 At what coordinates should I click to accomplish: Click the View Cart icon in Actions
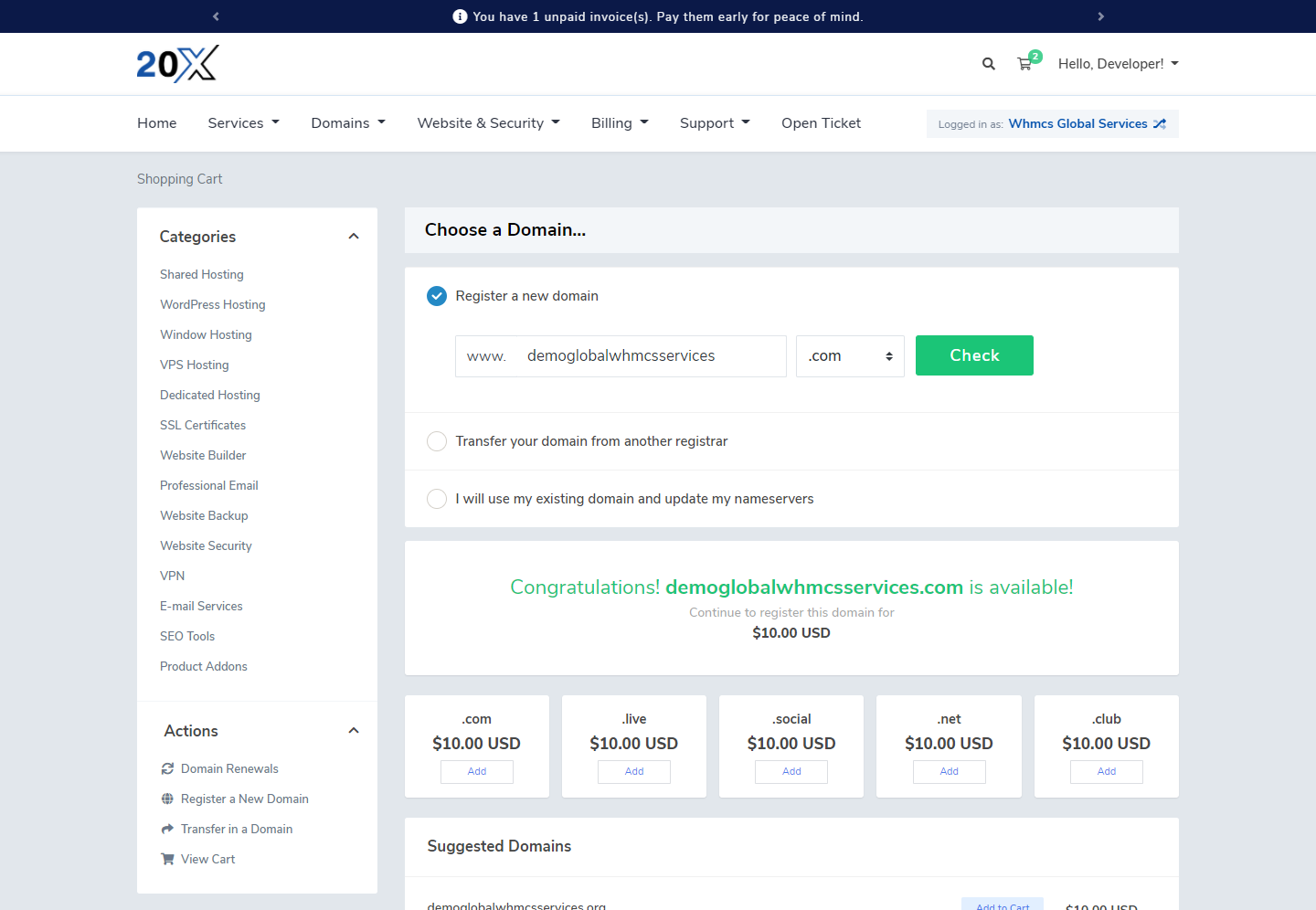click(167, 859)
